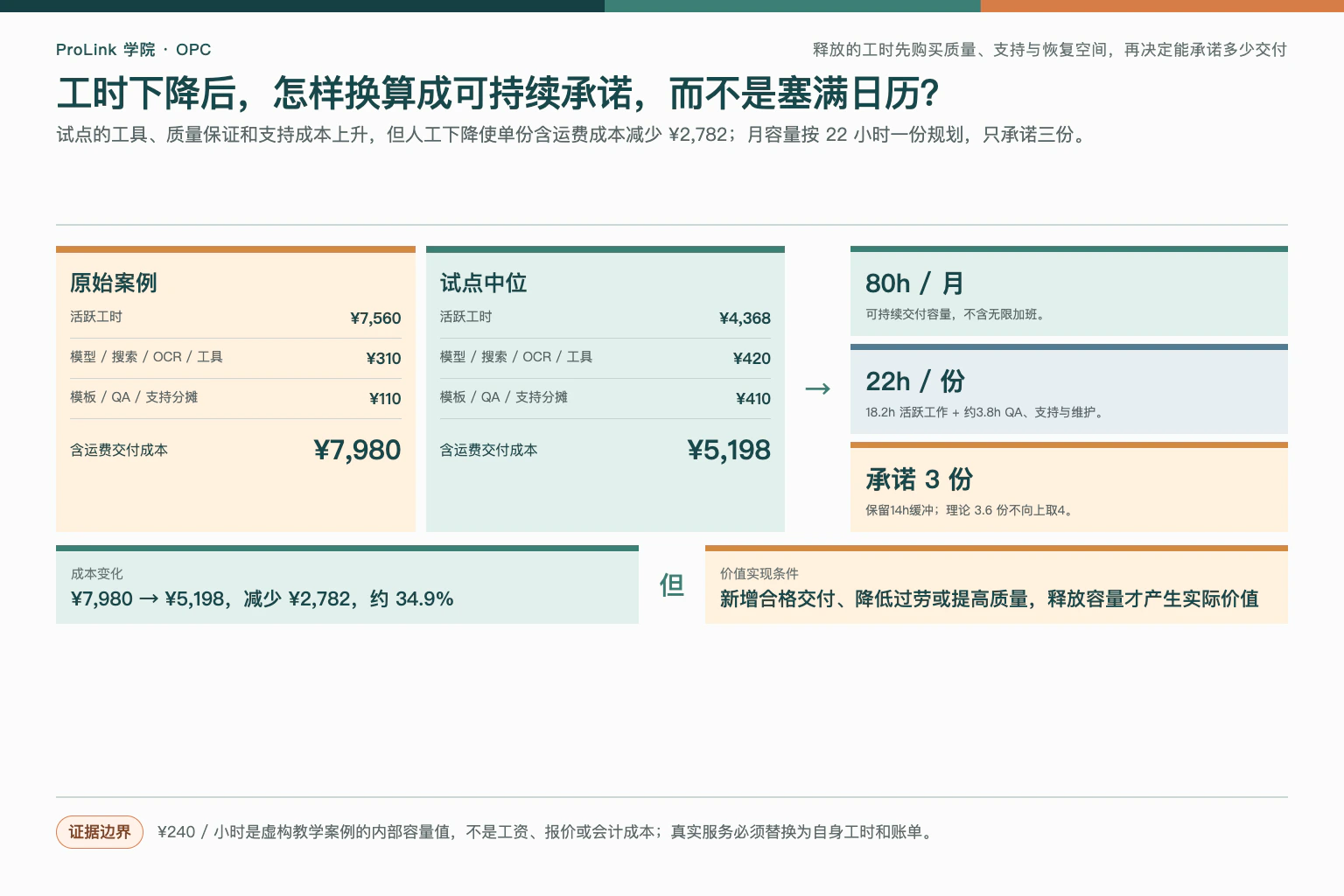Click 模板 / QA / 支持分摊 in 试点中位
Image resolution: width=1344 pixels, height=896 pixels.
503,397
